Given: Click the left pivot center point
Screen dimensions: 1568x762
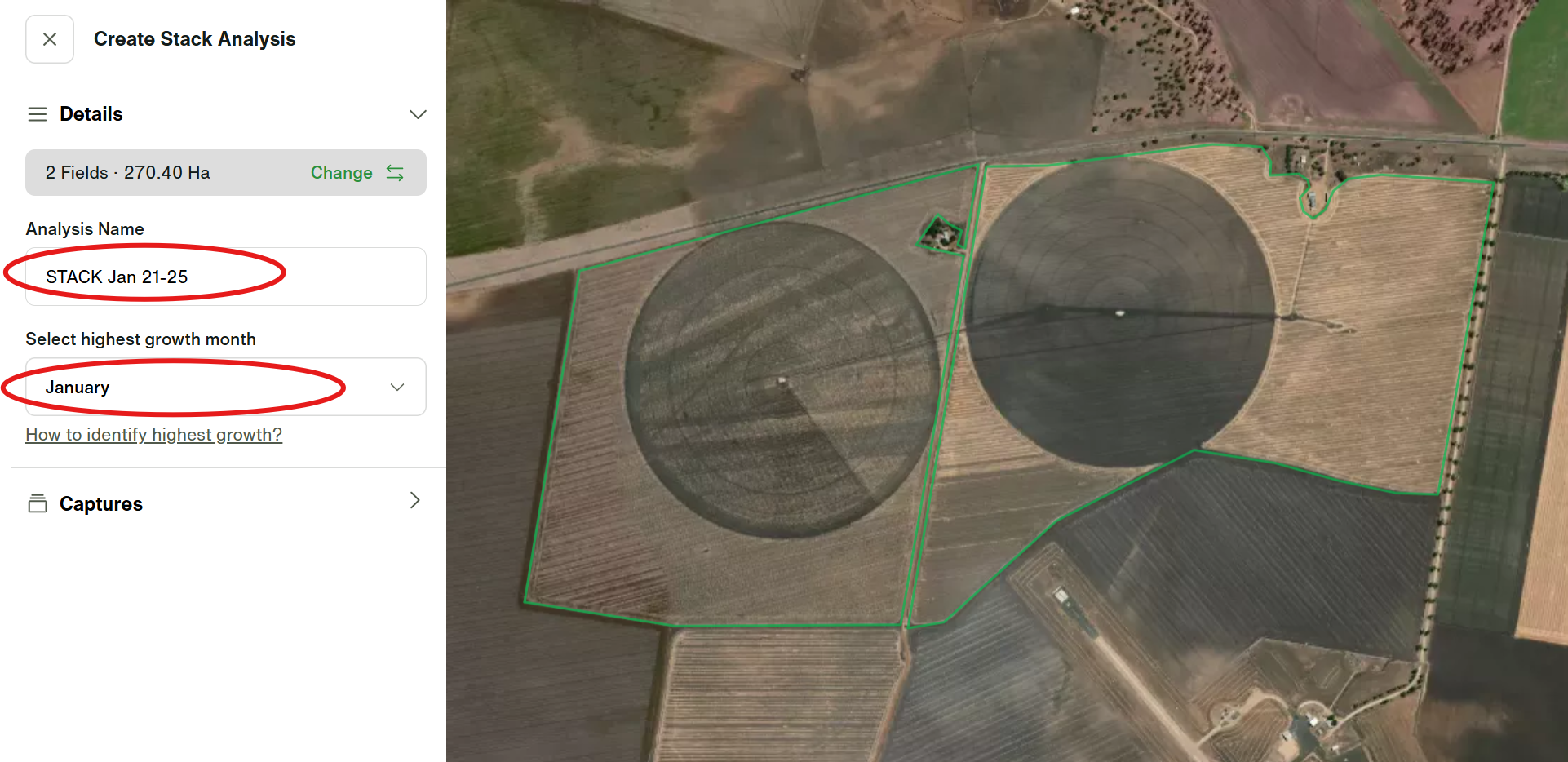Looking at the screenshot, I should 782,380.
